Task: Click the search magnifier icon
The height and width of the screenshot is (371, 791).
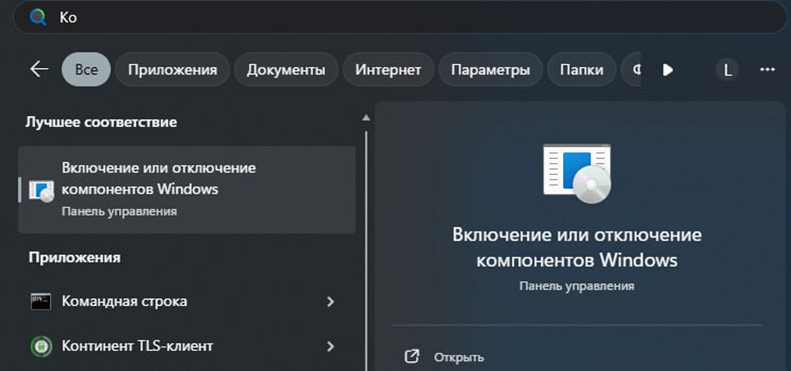Action: pos(38,18)
